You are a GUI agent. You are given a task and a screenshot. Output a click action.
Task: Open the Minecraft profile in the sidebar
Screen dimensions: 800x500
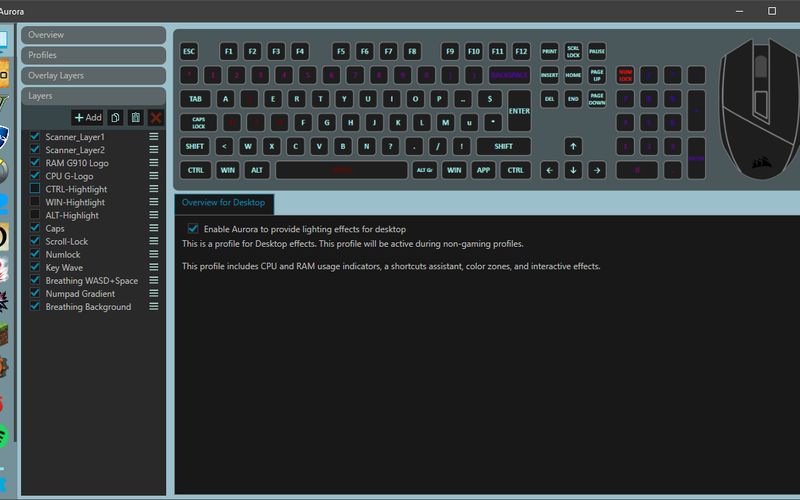(4, 335)
